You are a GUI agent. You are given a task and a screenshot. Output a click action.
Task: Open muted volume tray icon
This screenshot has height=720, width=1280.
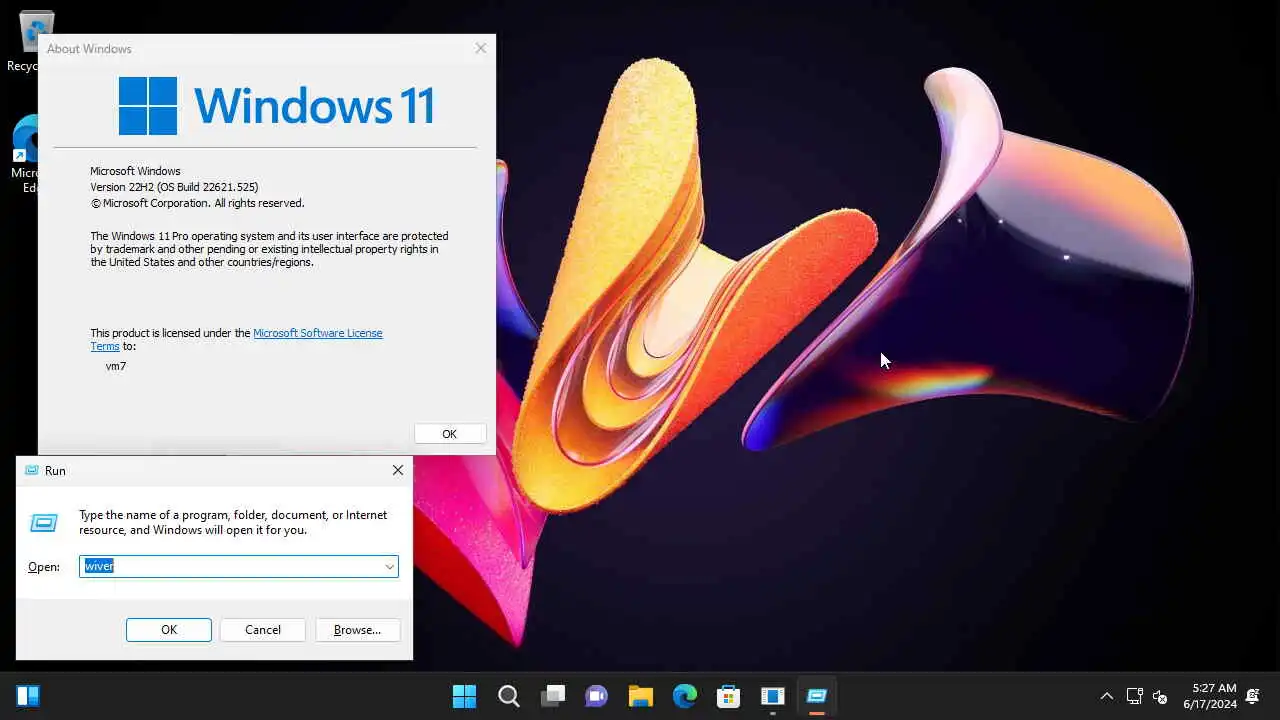point(1160,696)
